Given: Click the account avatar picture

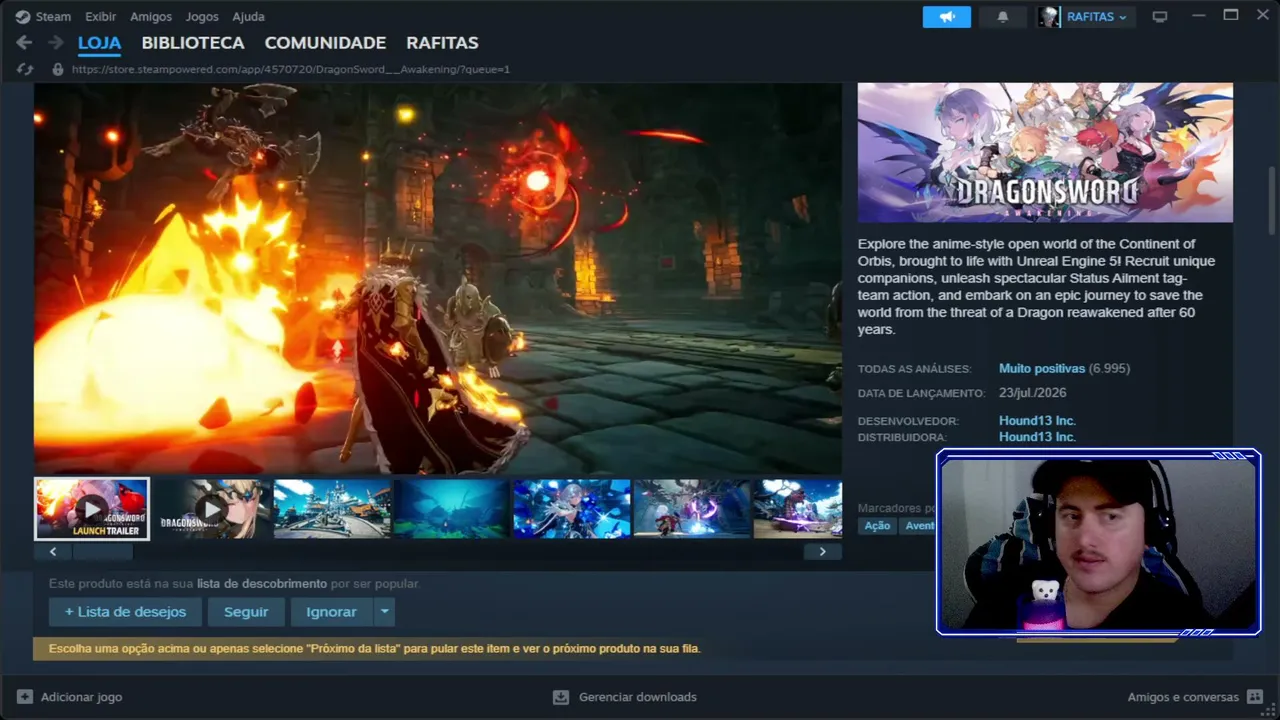Looking at the screenshot, I should (1049, 17).
